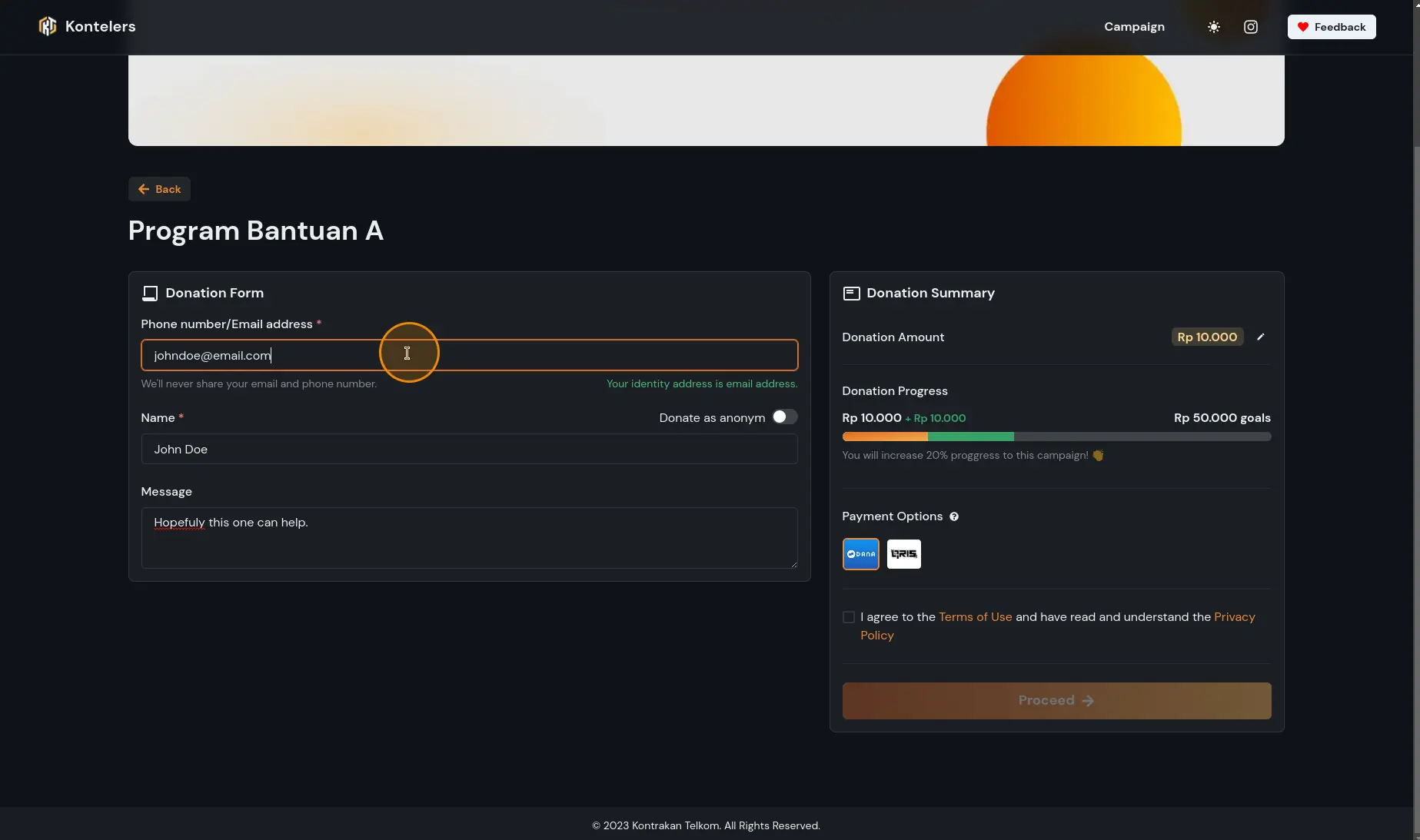This screenshot has height=840, width=1420.
Task: Click the Payment Options help question icon
Action: tap(954, 516)
